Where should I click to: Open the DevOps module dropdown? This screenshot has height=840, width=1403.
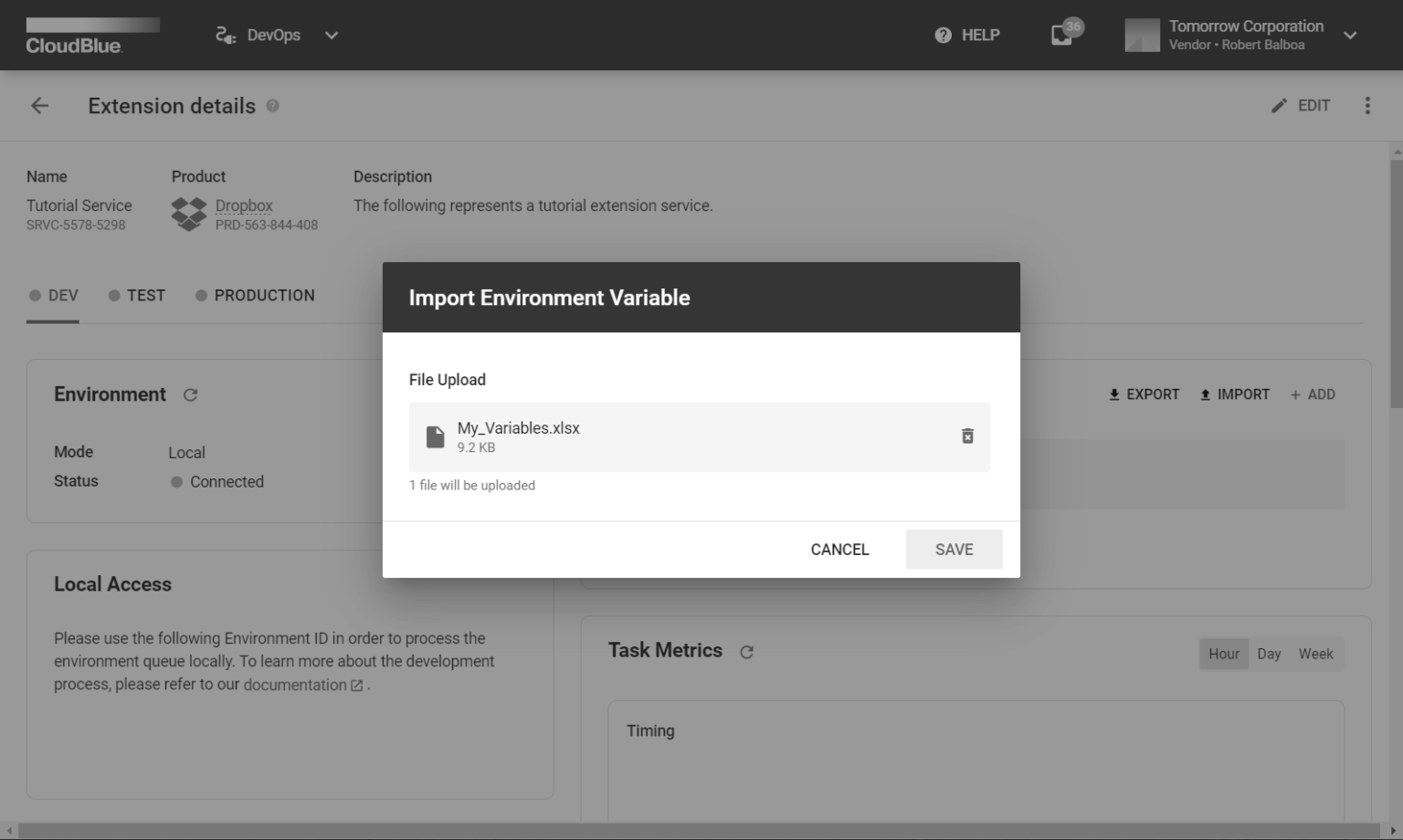point(277,35)
